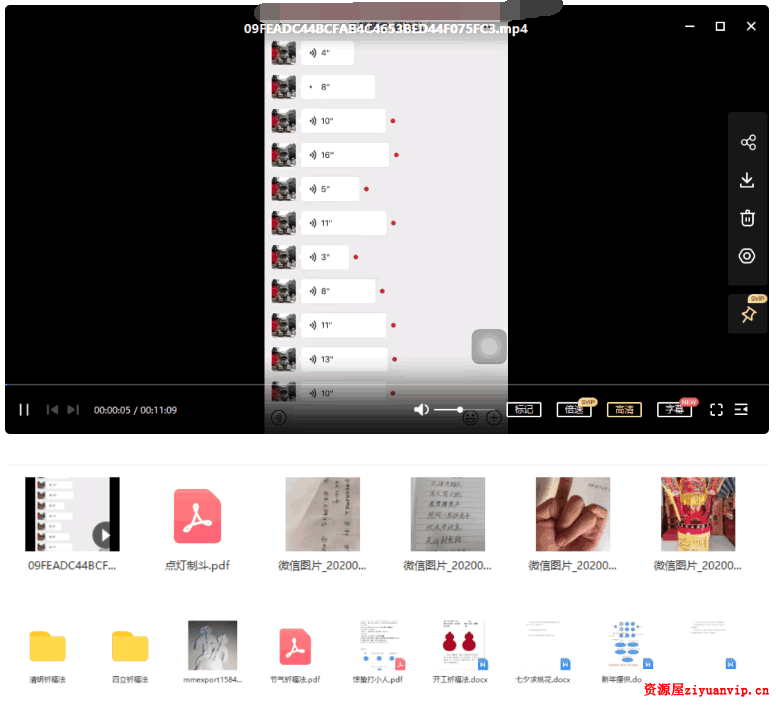The width and height of the screenshot is (776, 713).
Task: Adjust the volume slider
Action: point(448,410)
